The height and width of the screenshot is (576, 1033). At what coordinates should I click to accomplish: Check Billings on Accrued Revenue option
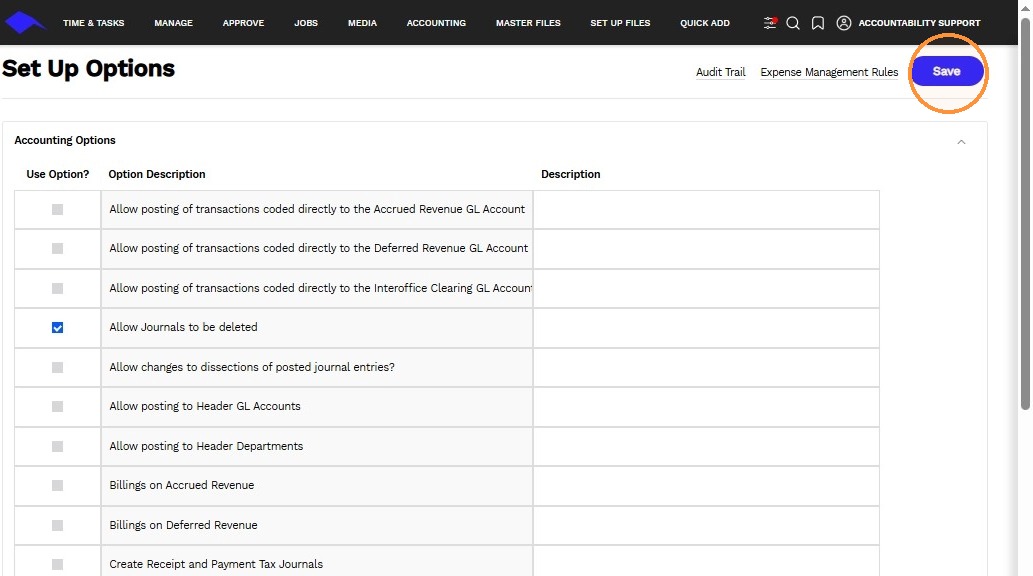pyautogui.click(x=57, y=486)
